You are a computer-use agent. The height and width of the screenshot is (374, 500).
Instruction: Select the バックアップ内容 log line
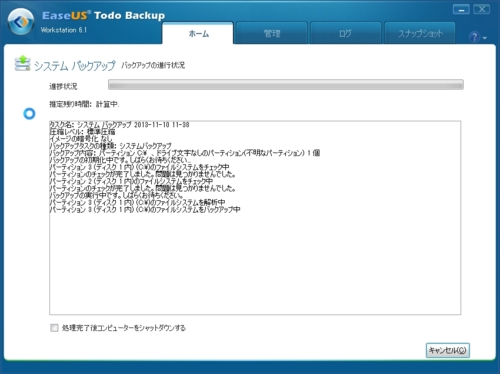coord(185,153)
